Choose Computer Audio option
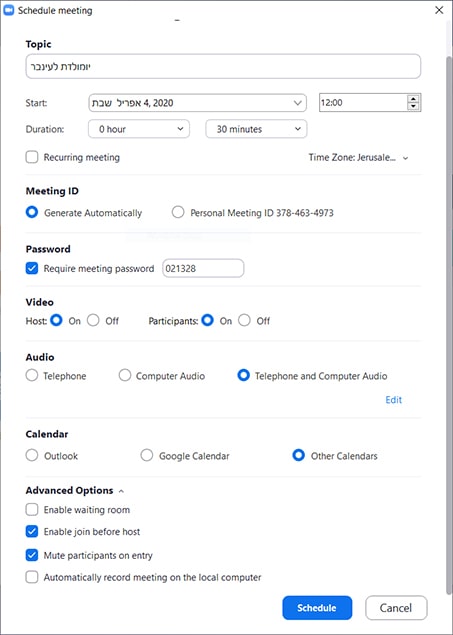453x635 pixels. tap(125, 375)
